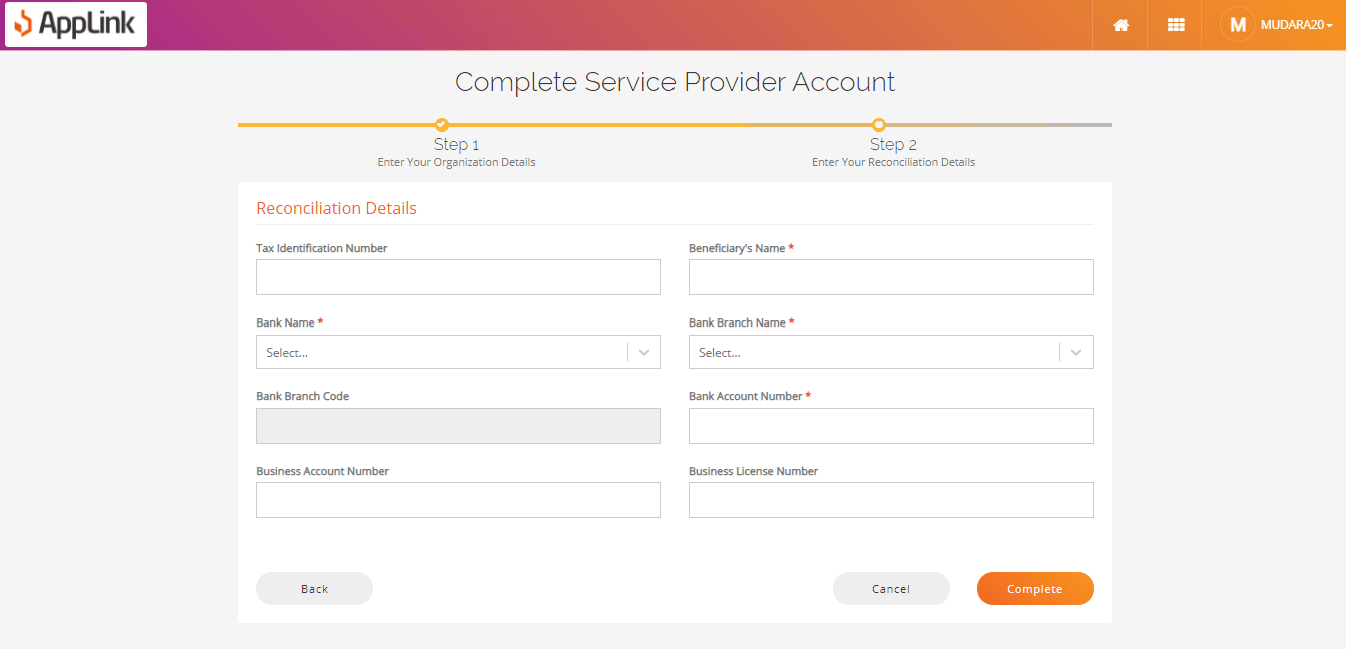Screen dimensions: 1346x650
Task: Click the Back button
Action: pyautogui.click(x=314, y=589)
